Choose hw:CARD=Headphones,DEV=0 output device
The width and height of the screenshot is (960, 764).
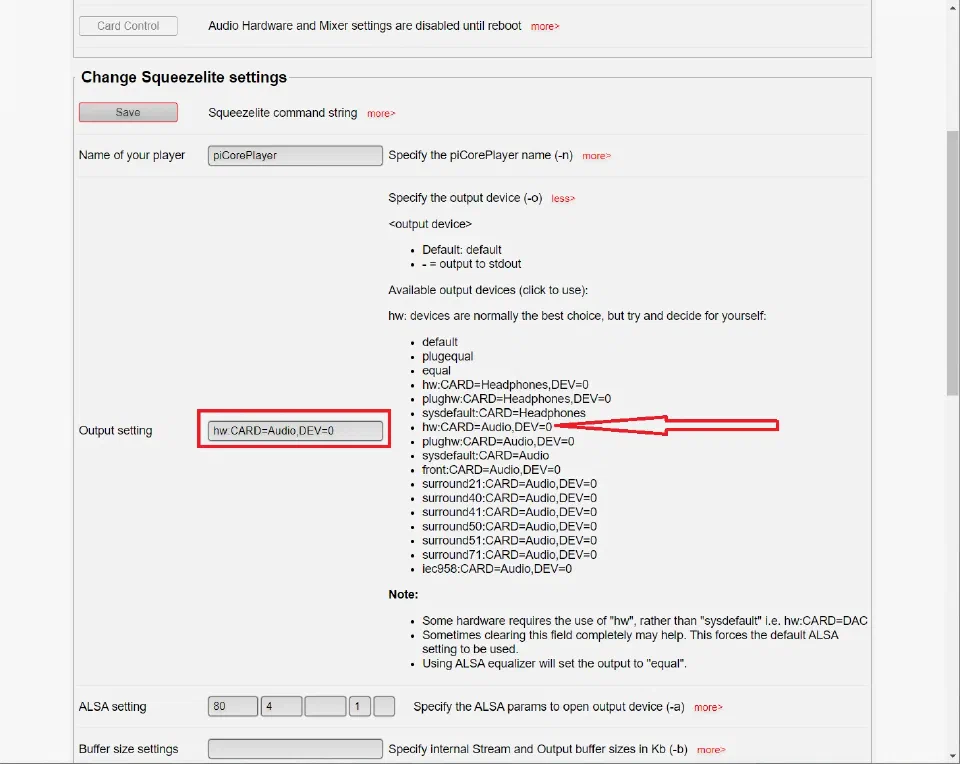pos(505,384)
